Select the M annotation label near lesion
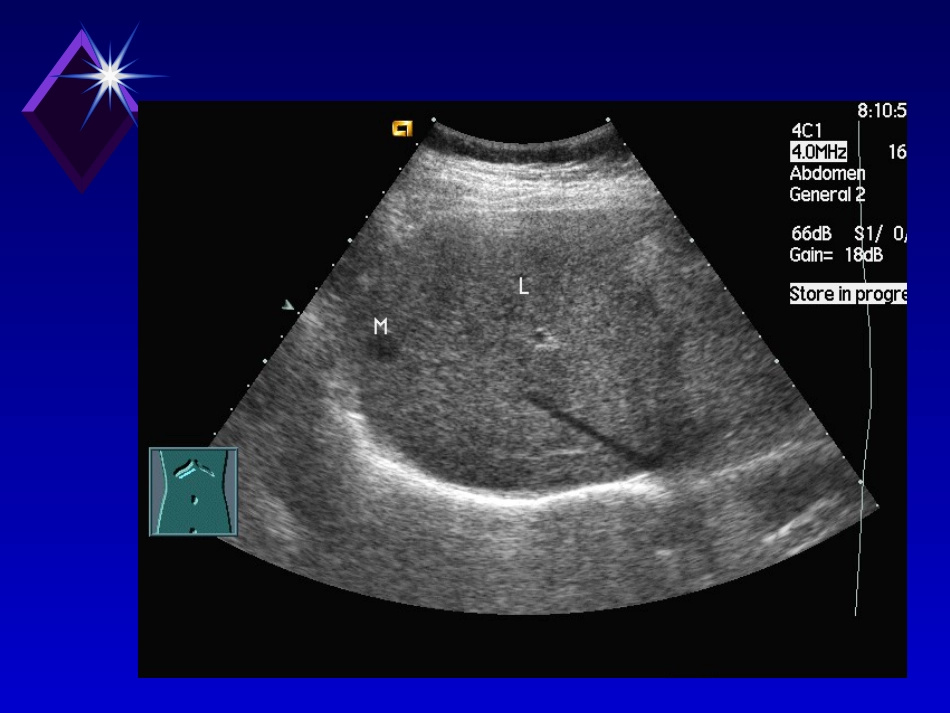950x713 pixels. pyautogui.click(x=380, y=327)
